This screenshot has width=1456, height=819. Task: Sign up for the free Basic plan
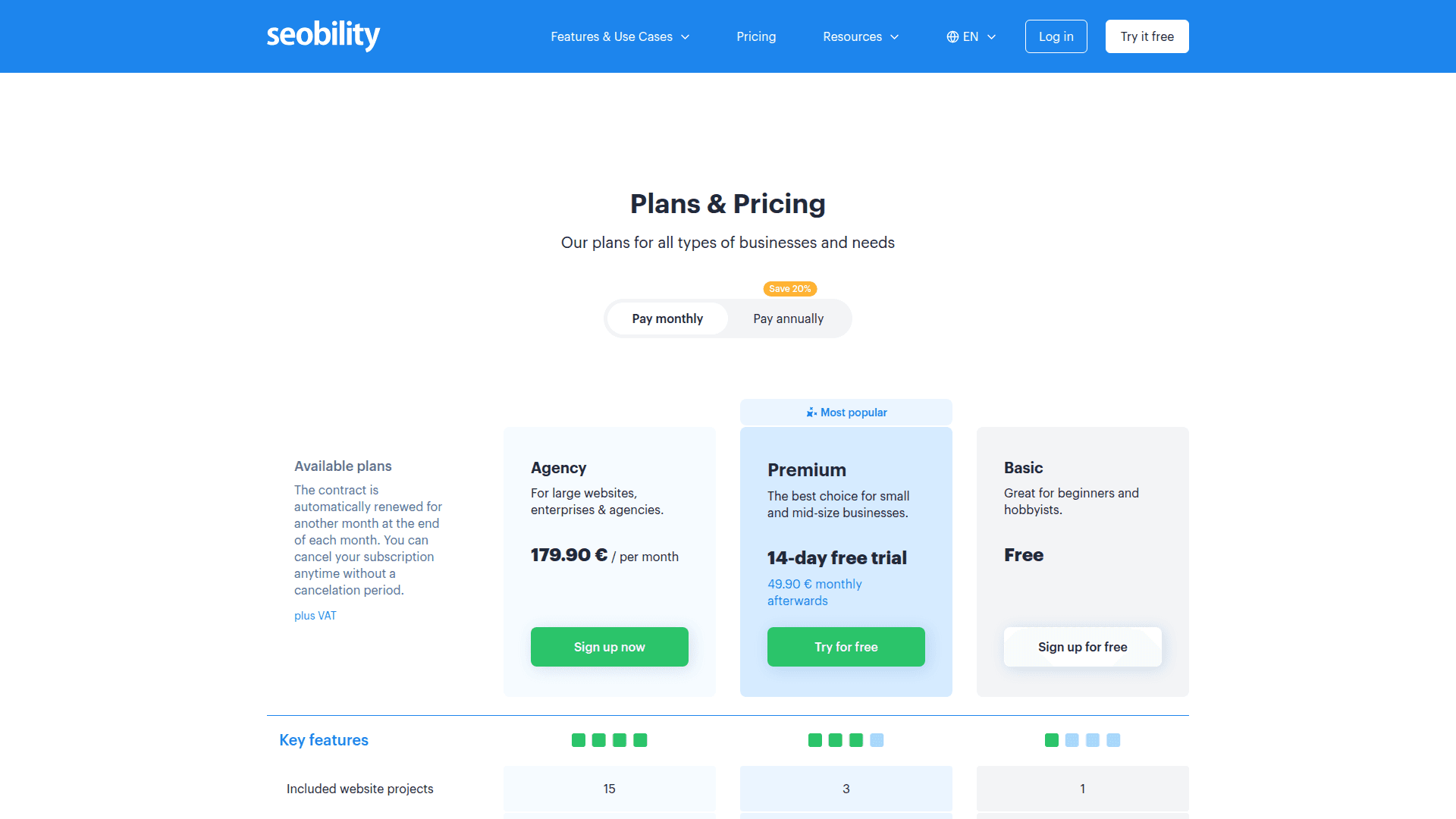tap(1082, 646)
